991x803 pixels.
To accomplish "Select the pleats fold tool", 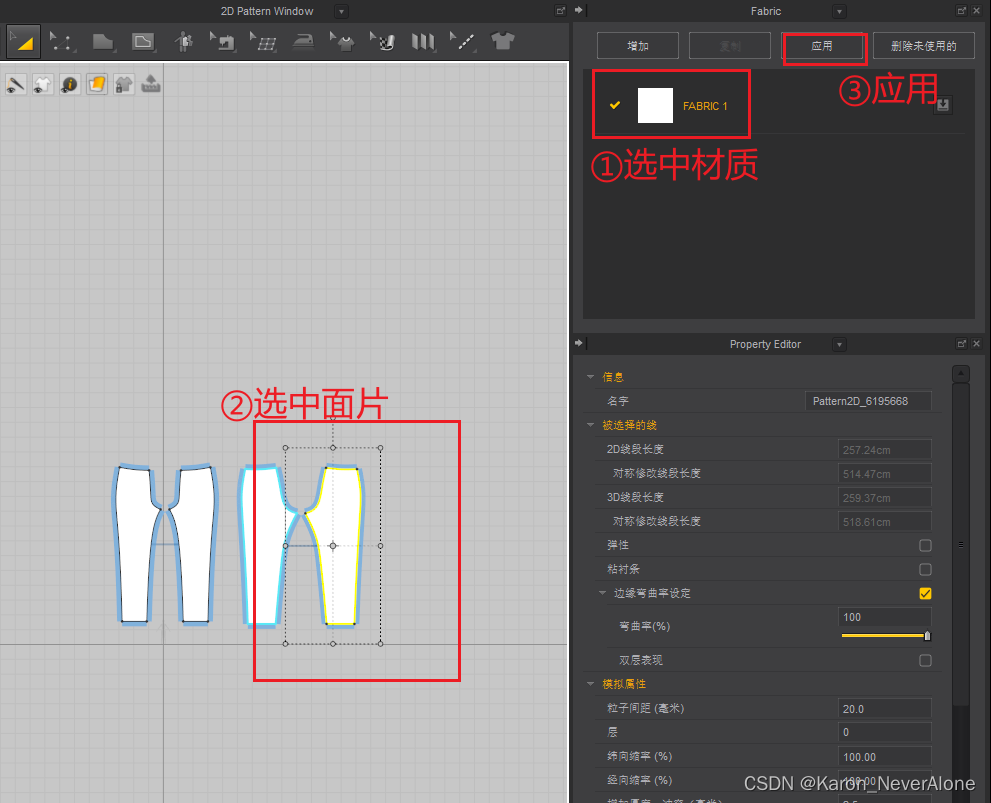I will 423,42.
